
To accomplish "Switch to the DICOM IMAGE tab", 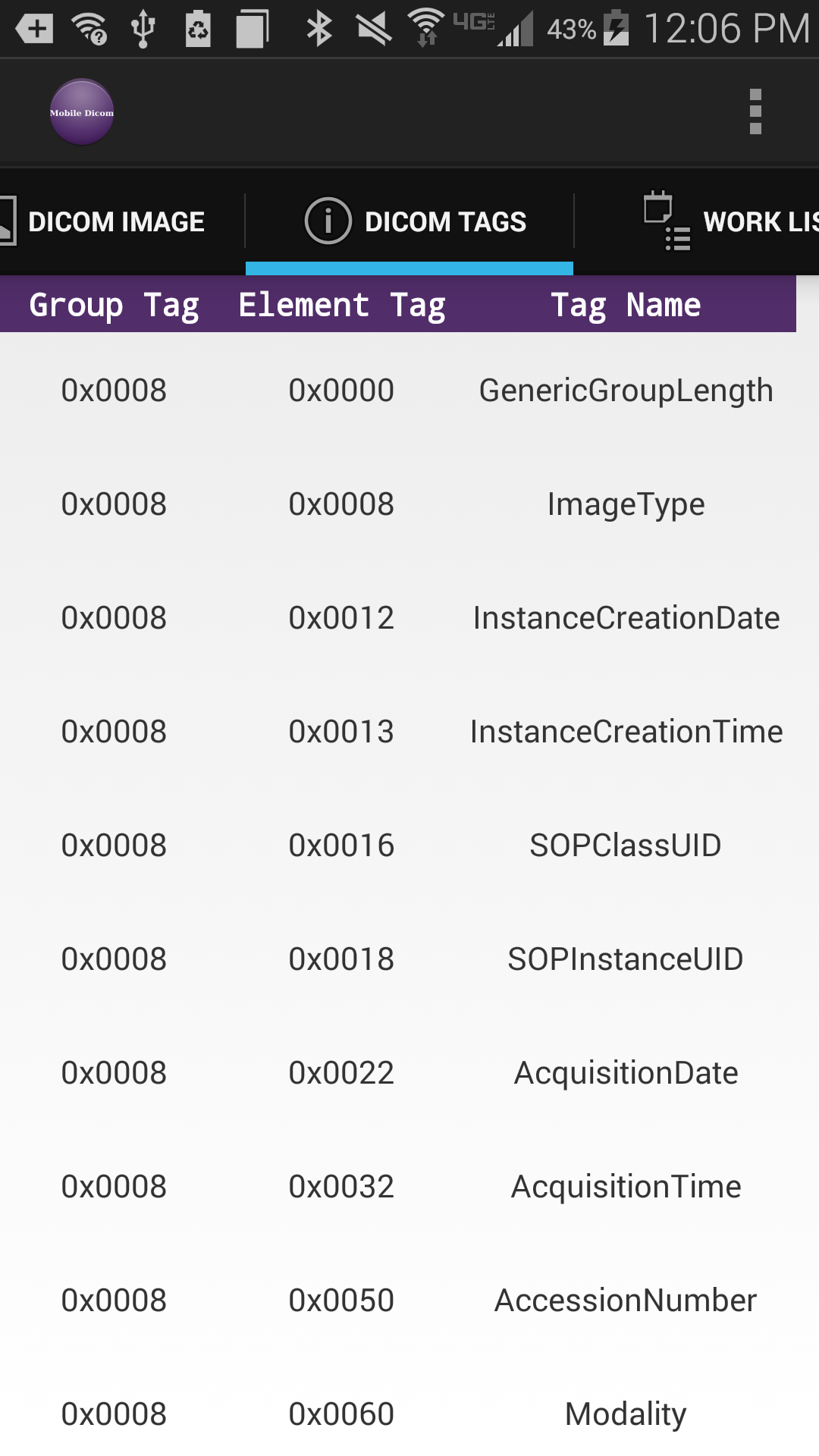I will point(116,221).
